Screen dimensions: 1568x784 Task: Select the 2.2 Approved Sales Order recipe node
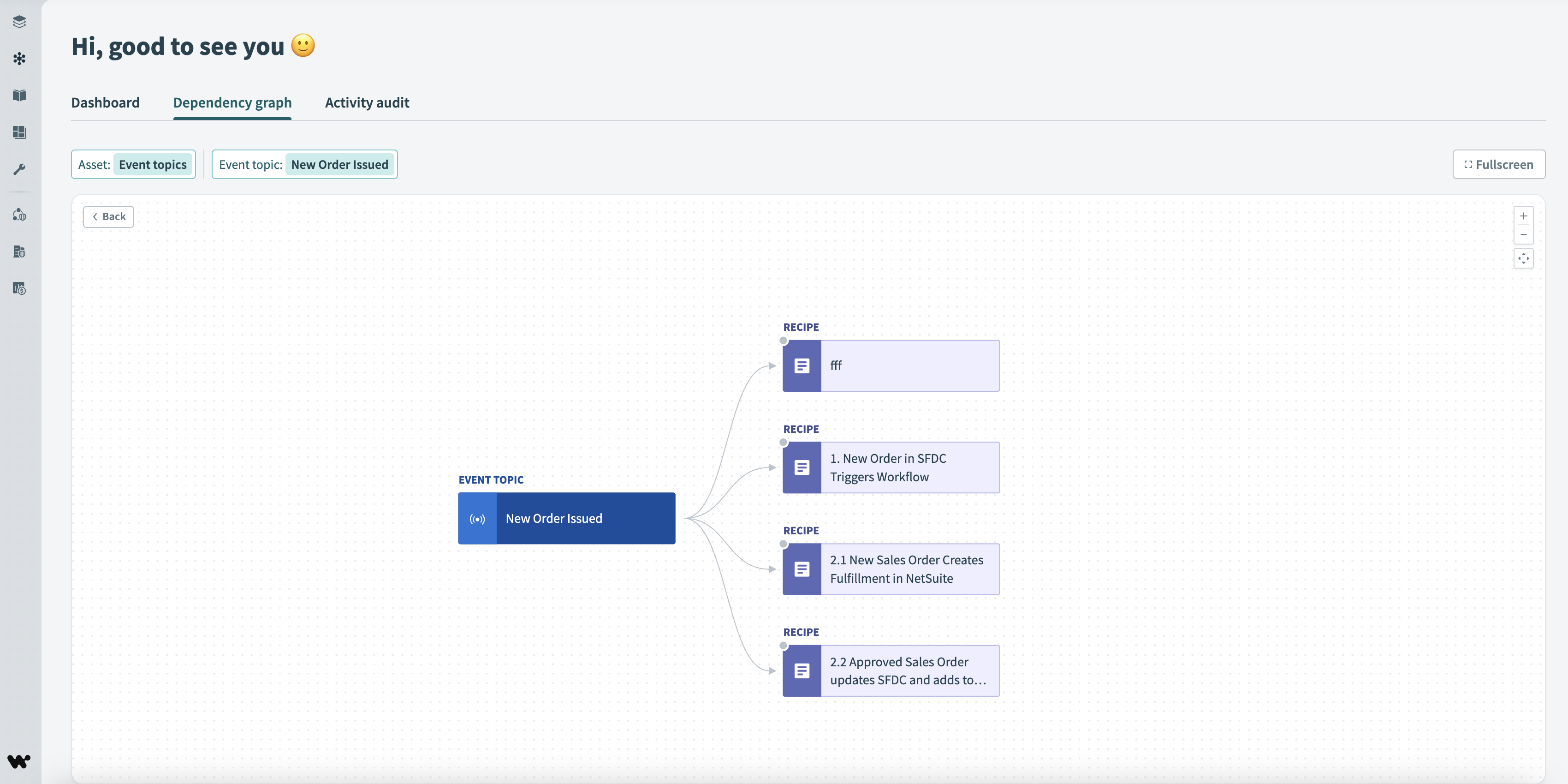tap(891, 670)
